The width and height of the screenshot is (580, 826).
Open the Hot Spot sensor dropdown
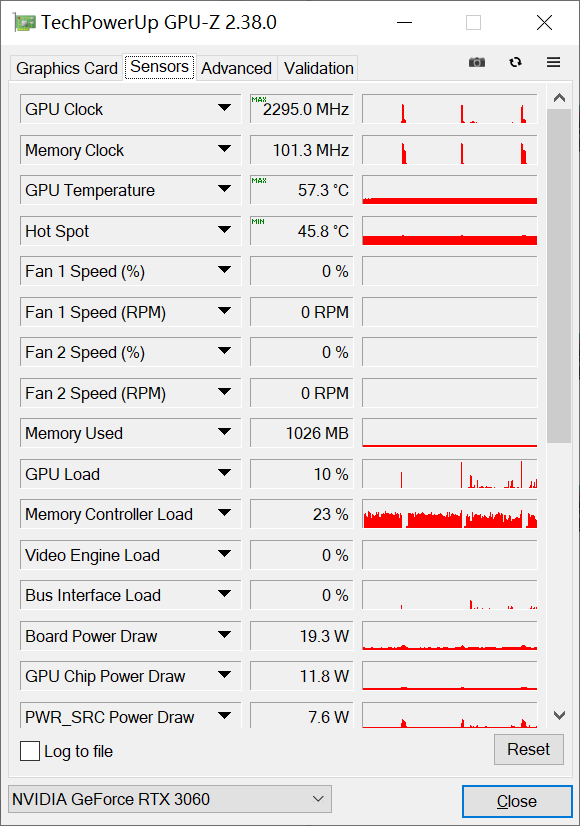(227, 231)
